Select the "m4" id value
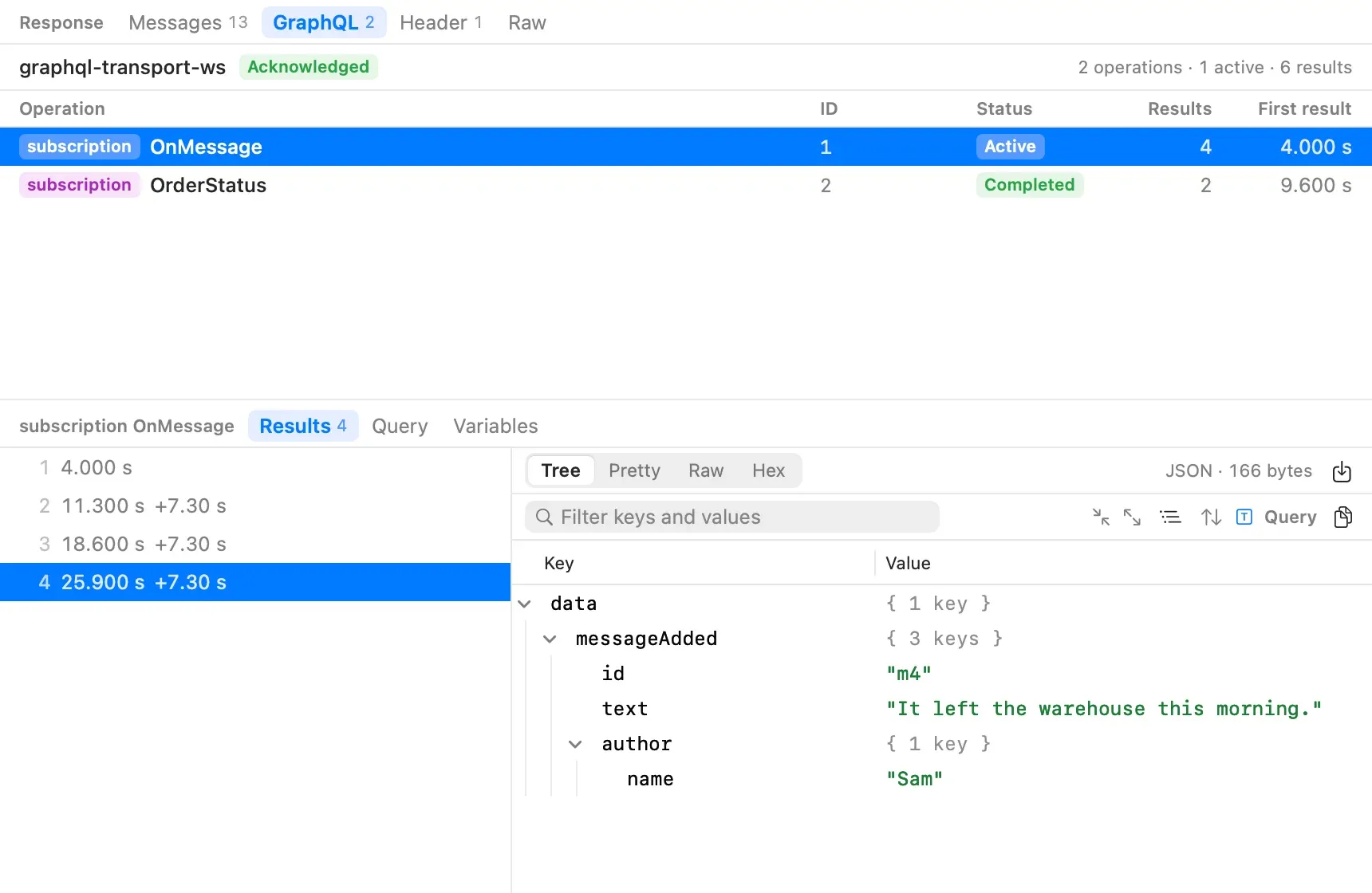Screen dimensions: 1372x893 [909, 674]
